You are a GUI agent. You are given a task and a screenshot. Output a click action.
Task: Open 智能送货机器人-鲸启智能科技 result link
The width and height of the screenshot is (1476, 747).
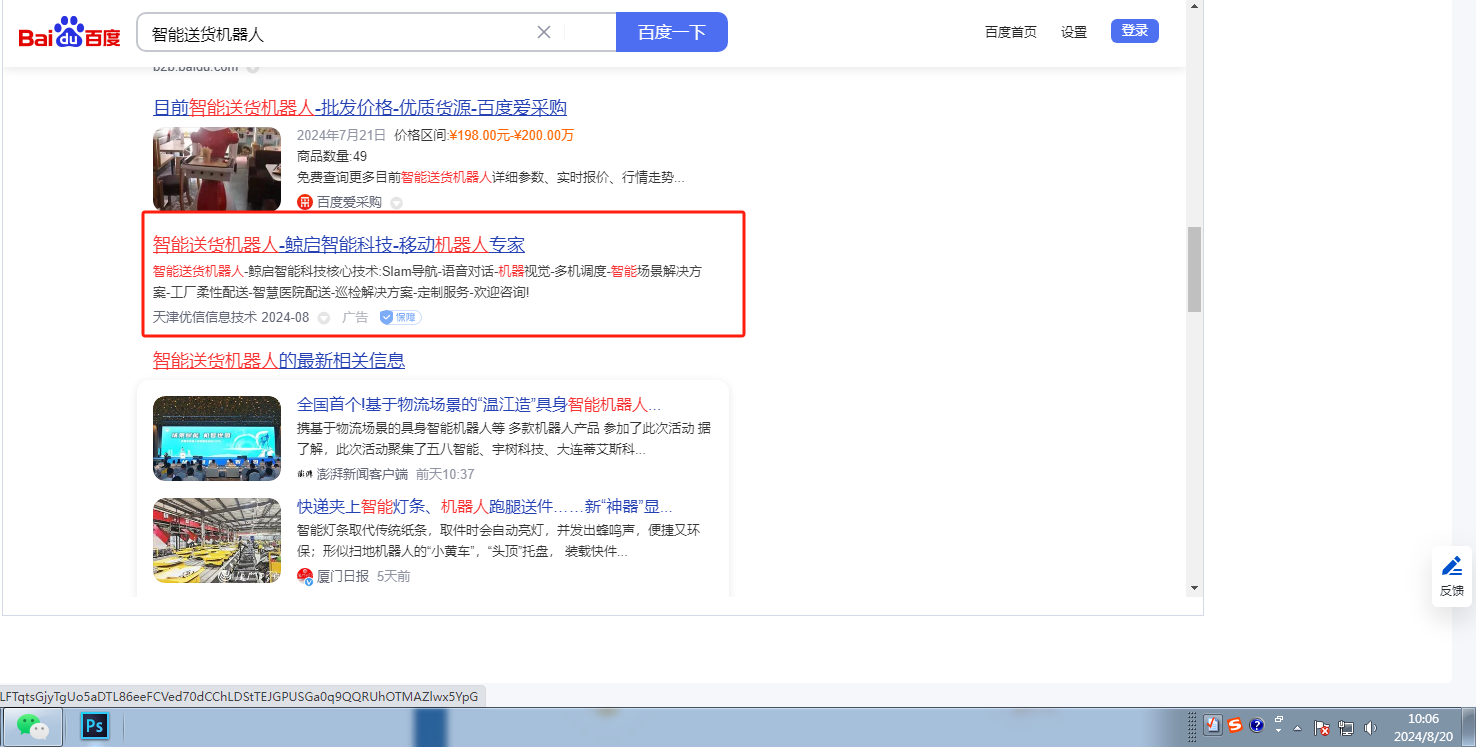click(x=338, y=245)
